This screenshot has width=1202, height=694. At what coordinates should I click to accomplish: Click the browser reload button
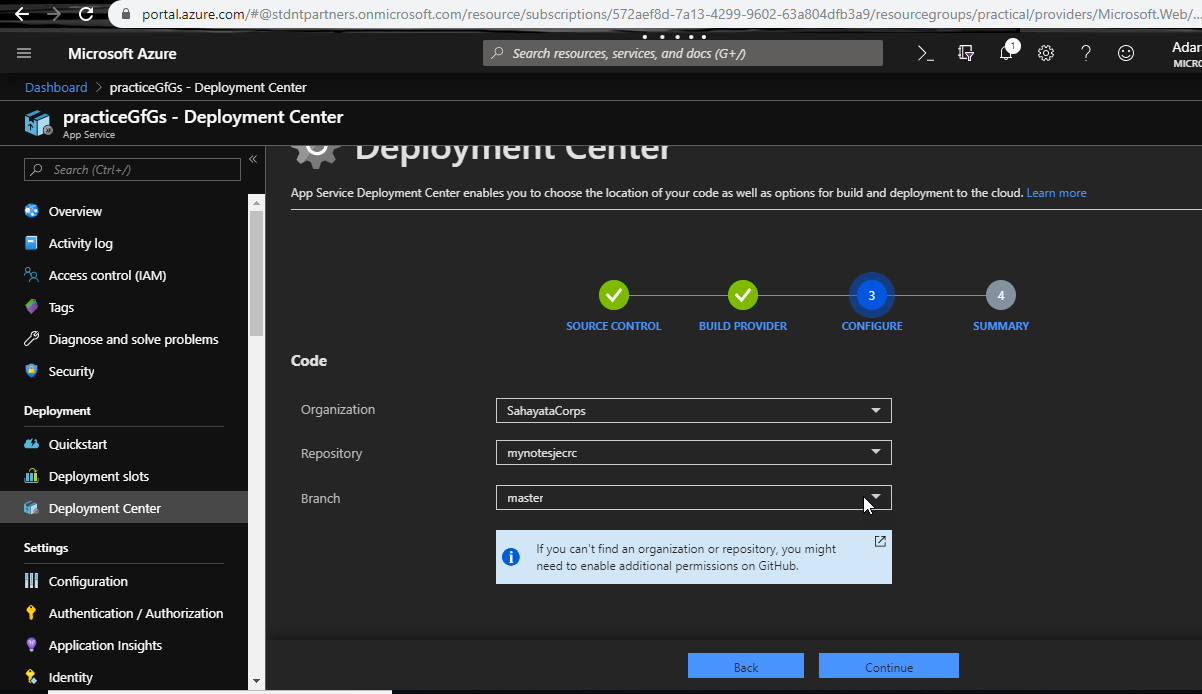click(x=86, y=14)
